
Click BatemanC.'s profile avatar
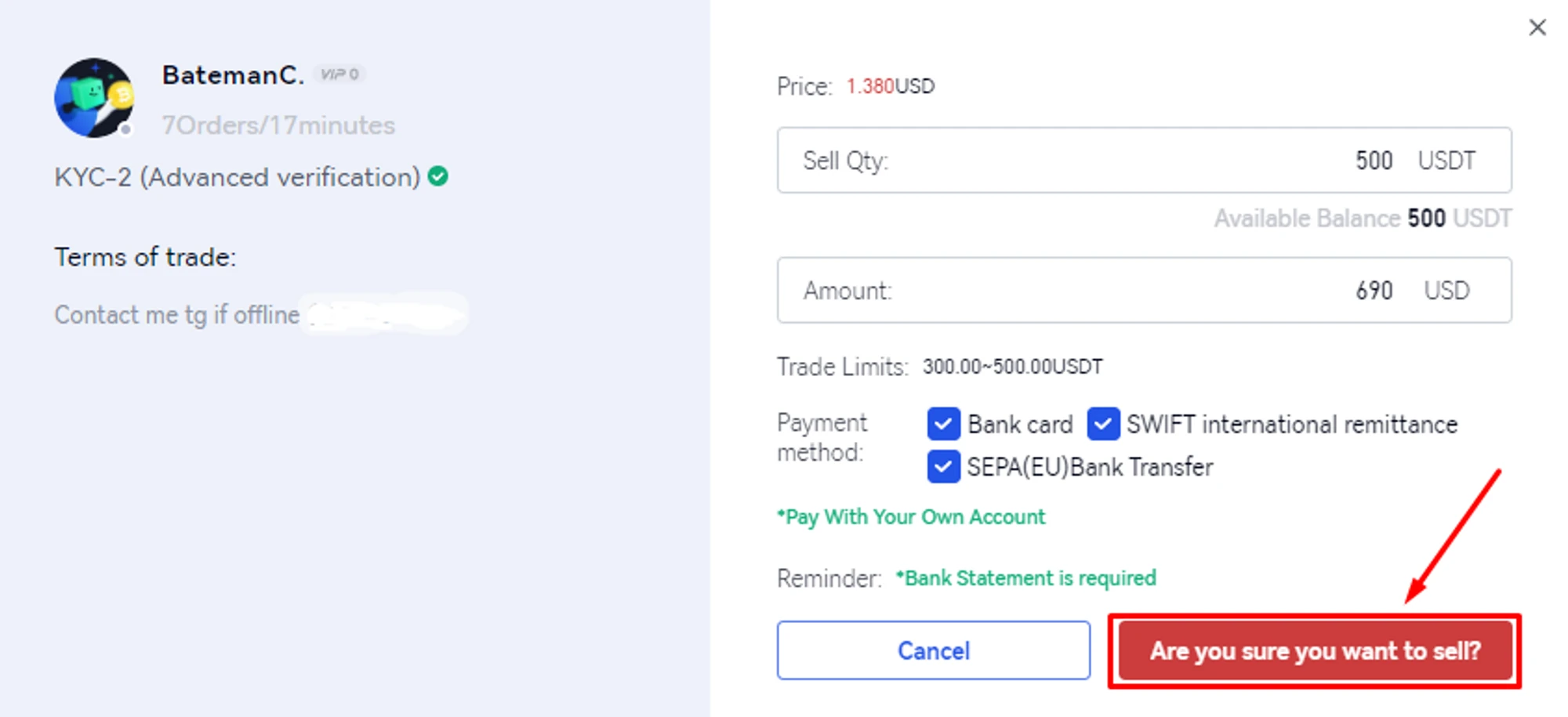(93, 98)
